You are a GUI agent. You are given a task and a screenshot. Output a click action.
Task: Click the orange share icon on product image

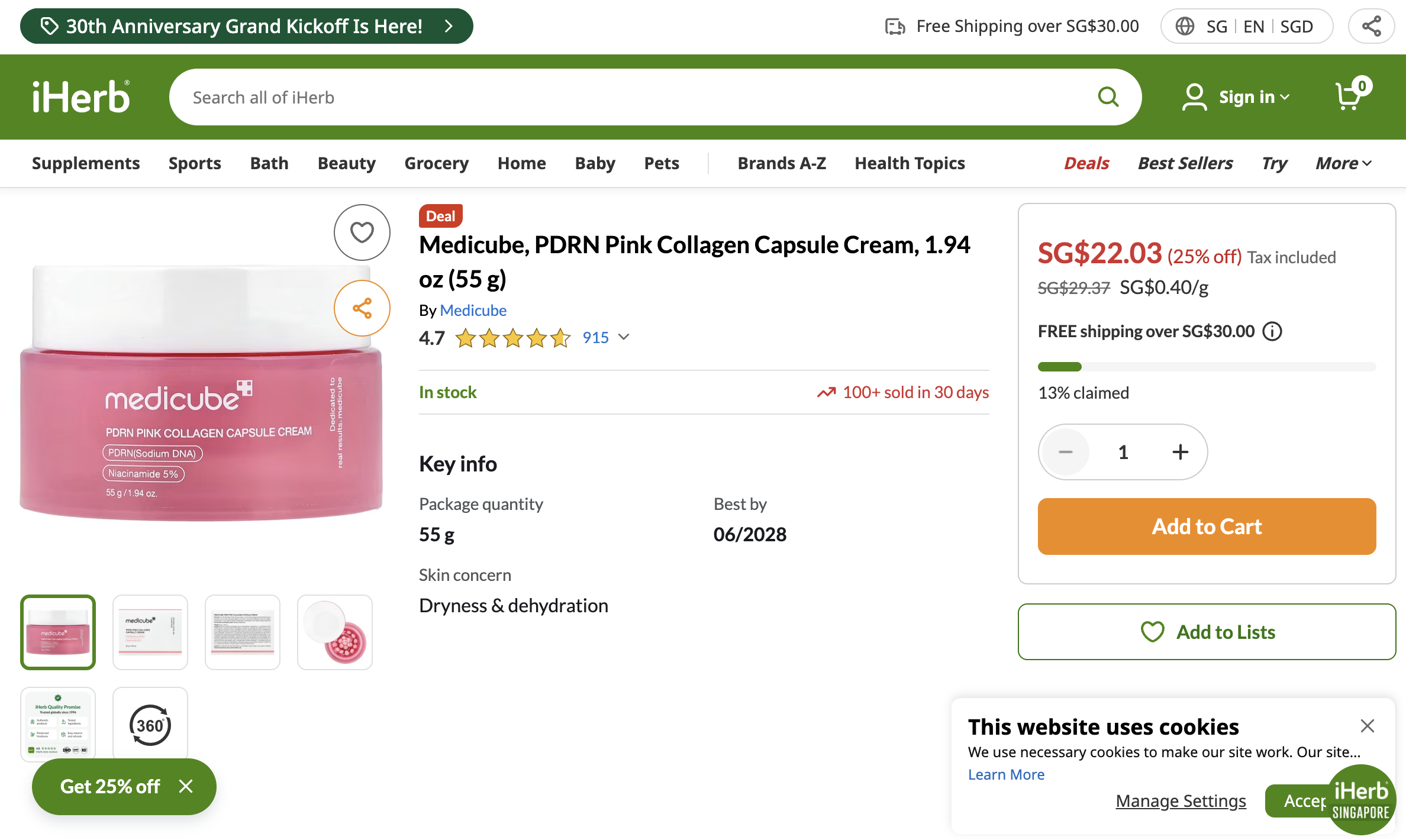[x=362, y=308]
